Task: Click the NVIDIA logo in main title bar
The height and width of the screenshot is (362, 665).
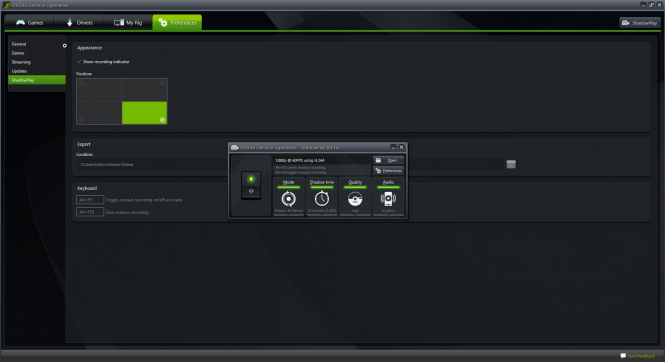Action: pos(7,5)
